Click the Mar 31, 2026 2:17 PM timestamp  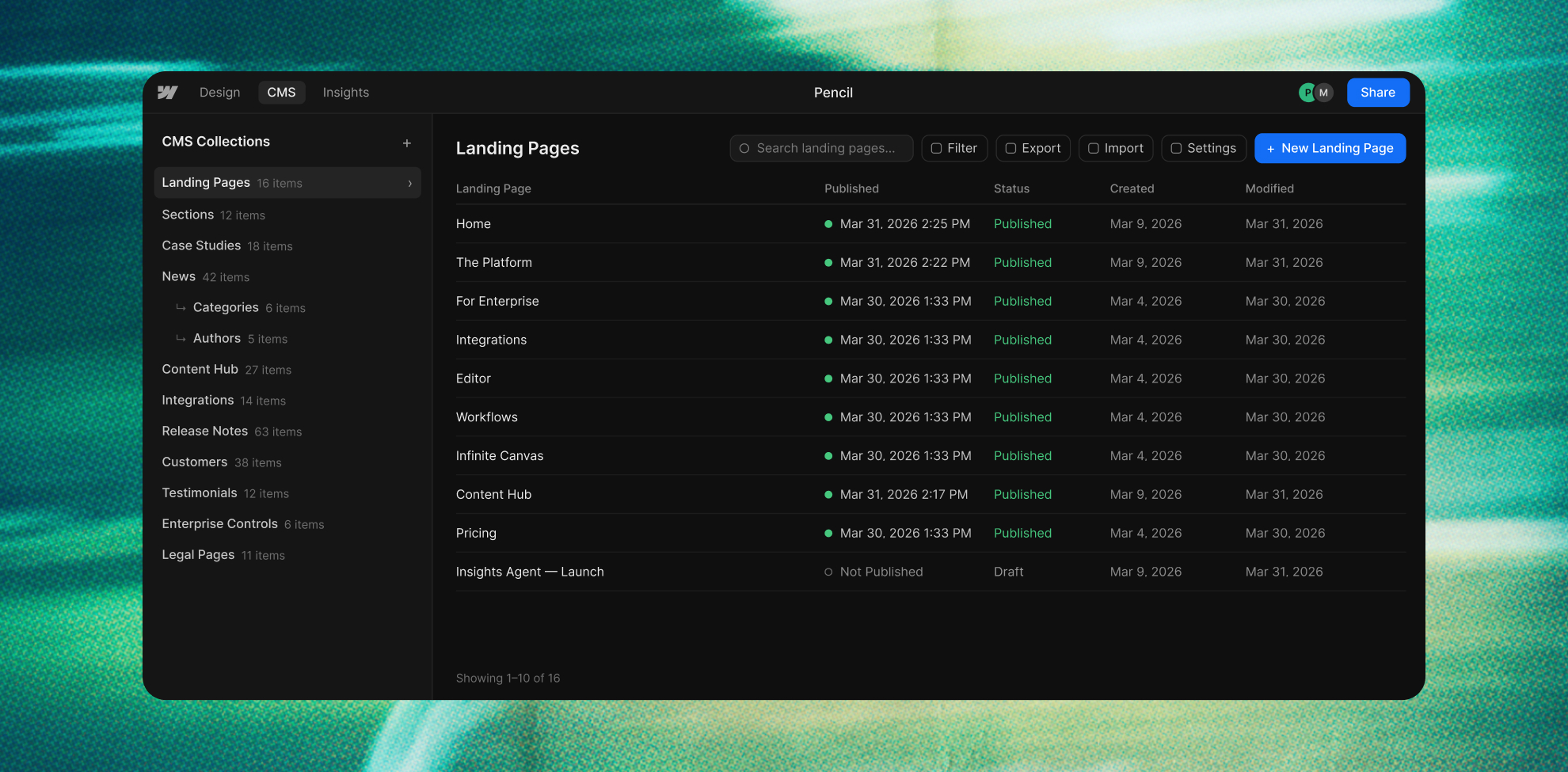904,494
